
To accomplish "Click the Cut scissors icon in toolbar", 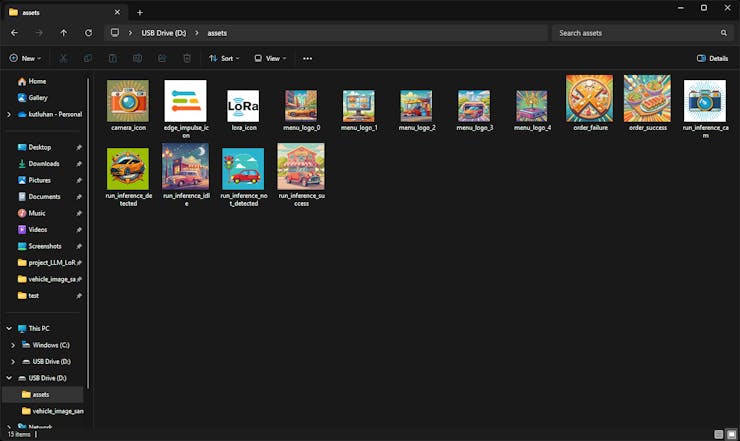I will click(x=64, y=58).
